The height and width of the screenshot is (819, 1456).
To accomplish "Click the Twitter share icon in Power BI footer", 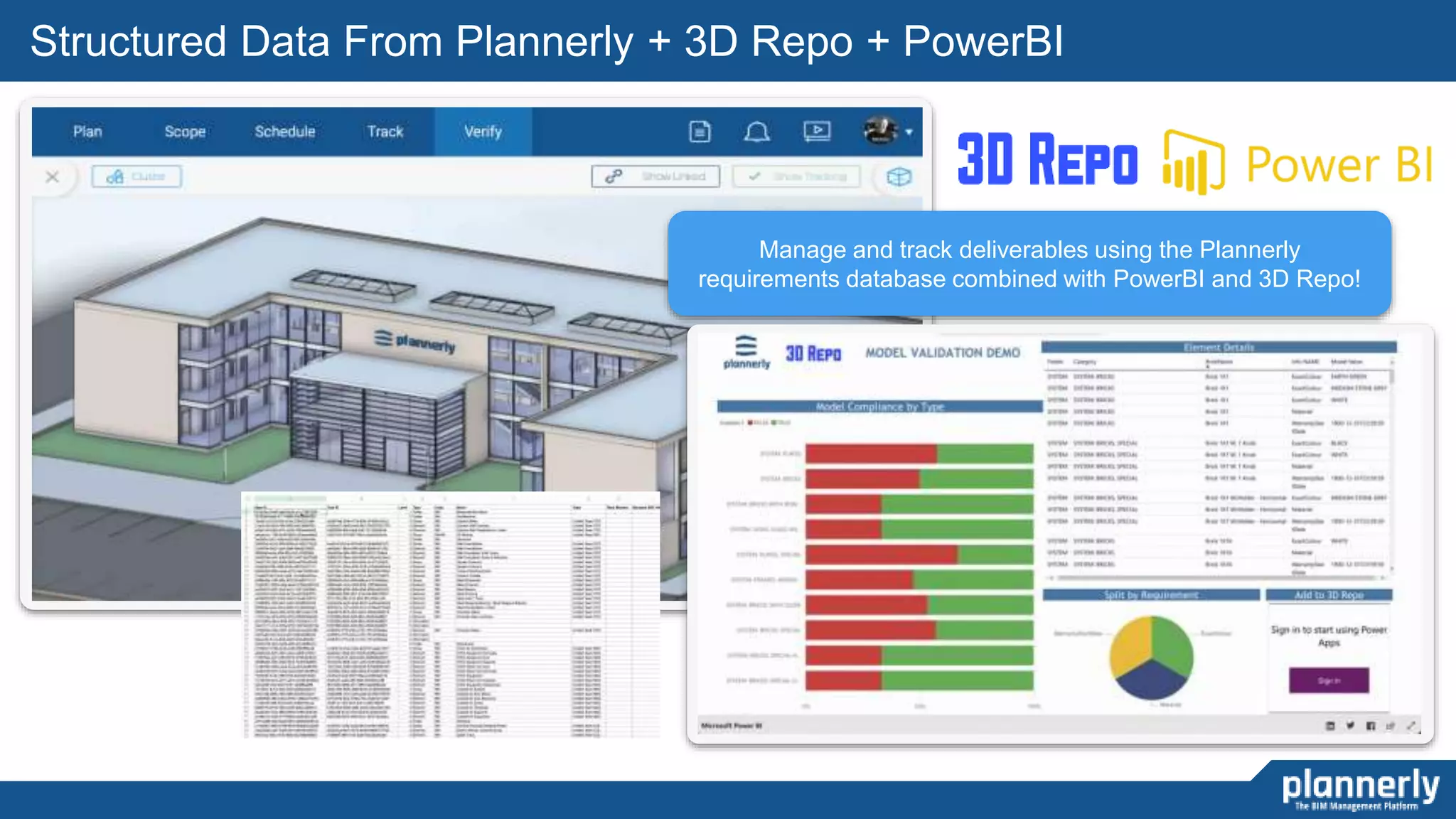I will tap(1350, 725).
